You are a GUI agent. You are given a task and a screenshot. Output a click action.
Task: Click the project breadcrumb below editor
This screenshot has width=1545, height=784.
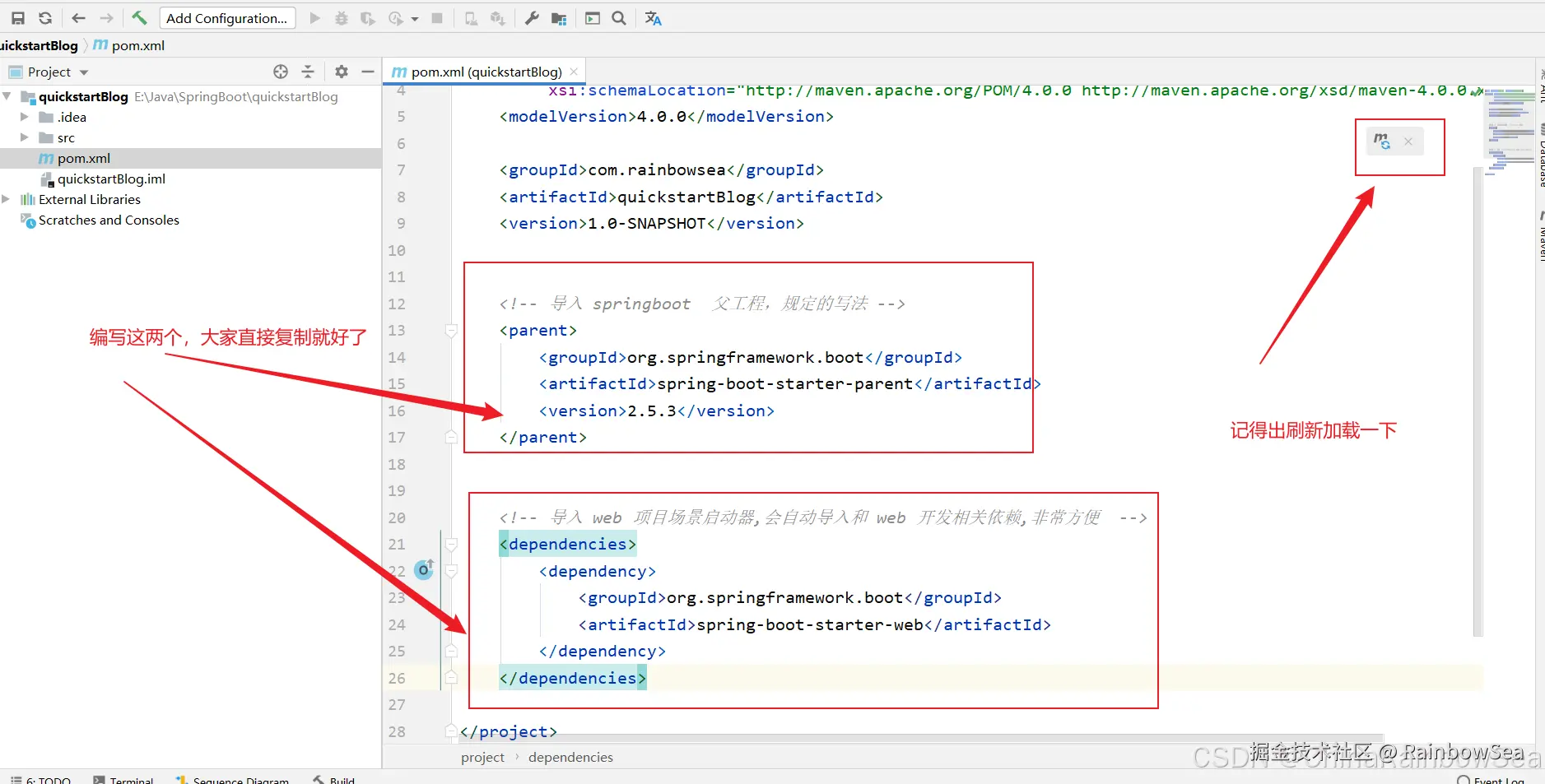pos(482,757)
